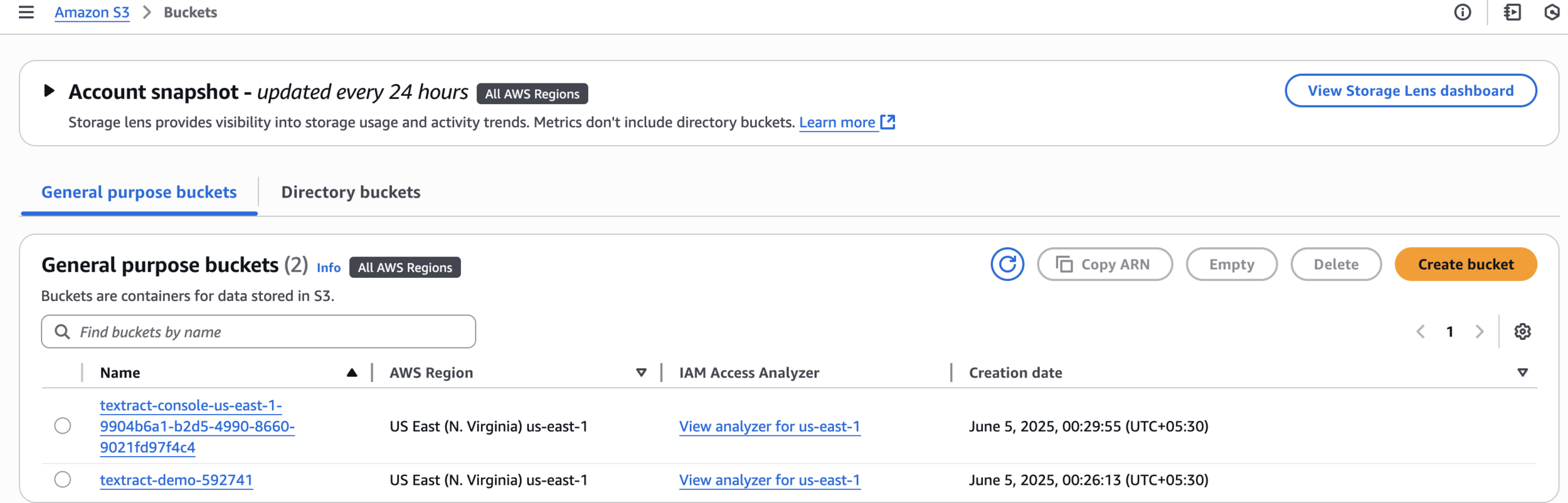Switch to General purpose buckets tab

coord(139,192)
